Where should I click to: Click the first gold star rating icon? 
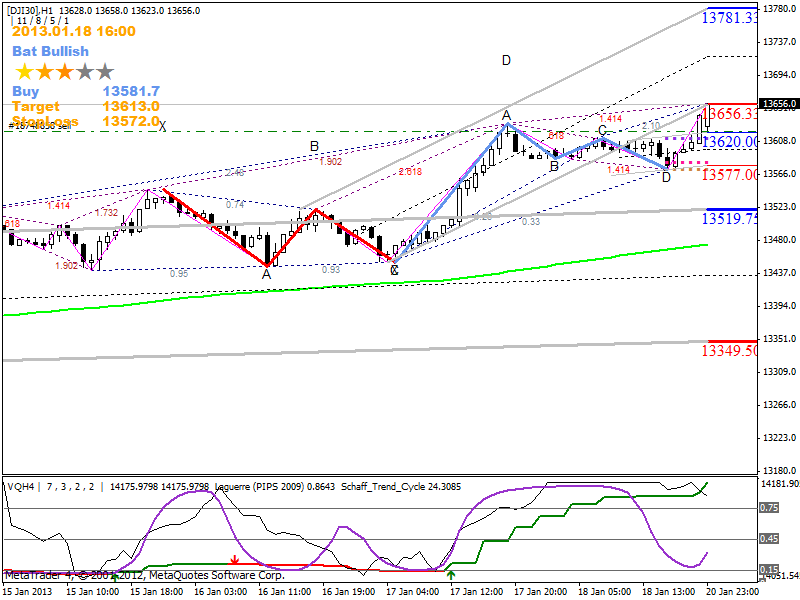click(x=24, y=72)
